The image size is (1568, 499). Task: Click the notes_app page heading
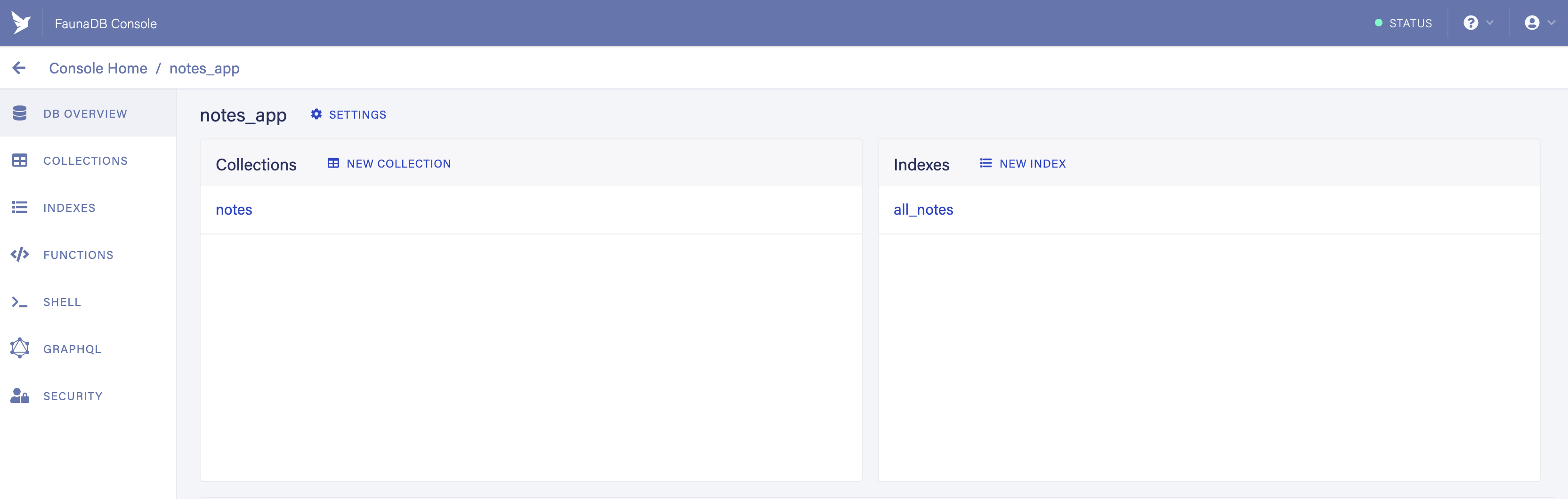[243, 115]
